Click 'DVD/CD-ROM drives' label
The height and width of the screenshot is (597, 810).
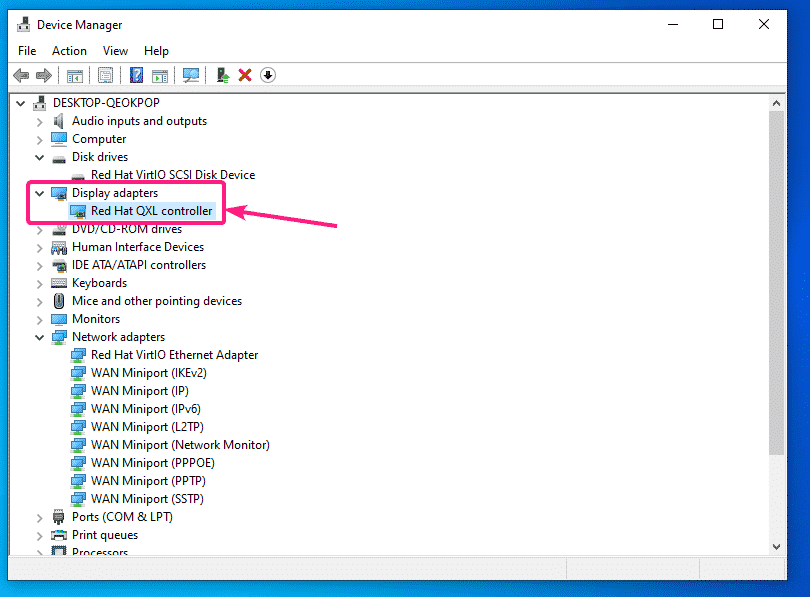coord(127,229)
